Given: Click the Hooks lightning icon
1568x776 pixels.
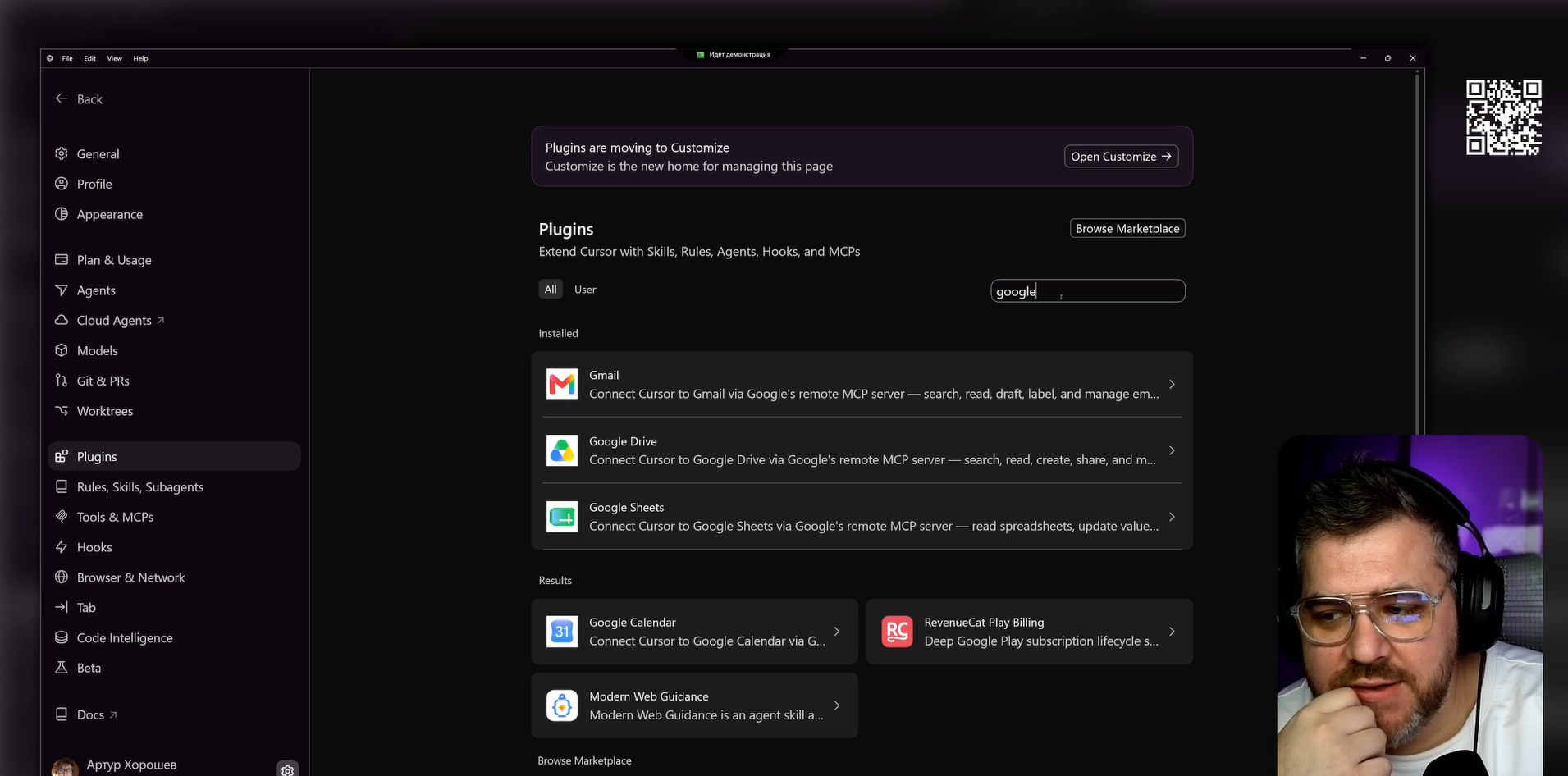Looking at the screenshot, I should [62, 547].
